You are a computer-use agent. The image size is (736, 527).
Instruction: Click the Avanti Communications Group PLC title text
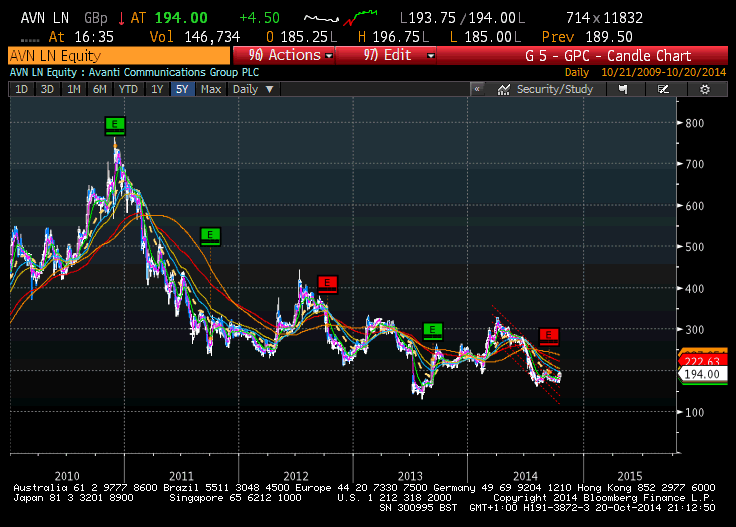[x=174, y=72]
